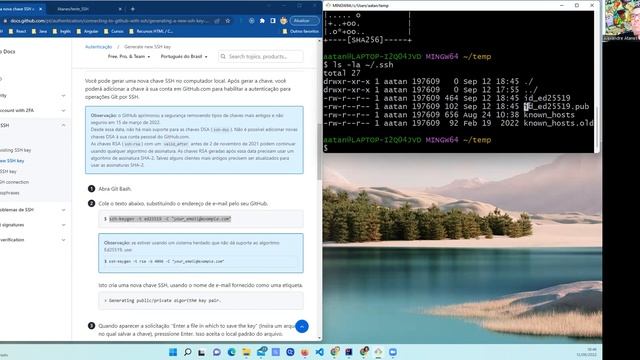Launch Microsoft Edge from taskbar
640x360 pixels.
pyautogui.click(x=231, y=352)
